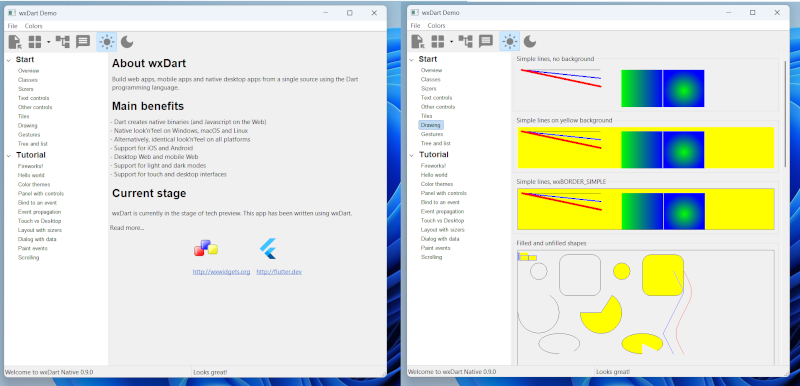Click the chat bubble icon in right window

[486, 41]
